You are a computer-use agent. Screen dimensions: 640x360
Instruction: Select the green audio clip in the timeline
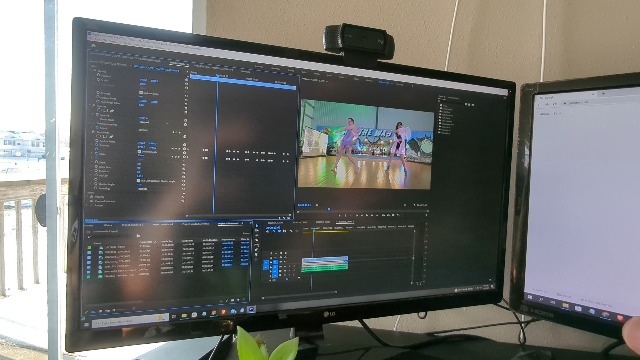pyautogui.click(x=325, y=268)
